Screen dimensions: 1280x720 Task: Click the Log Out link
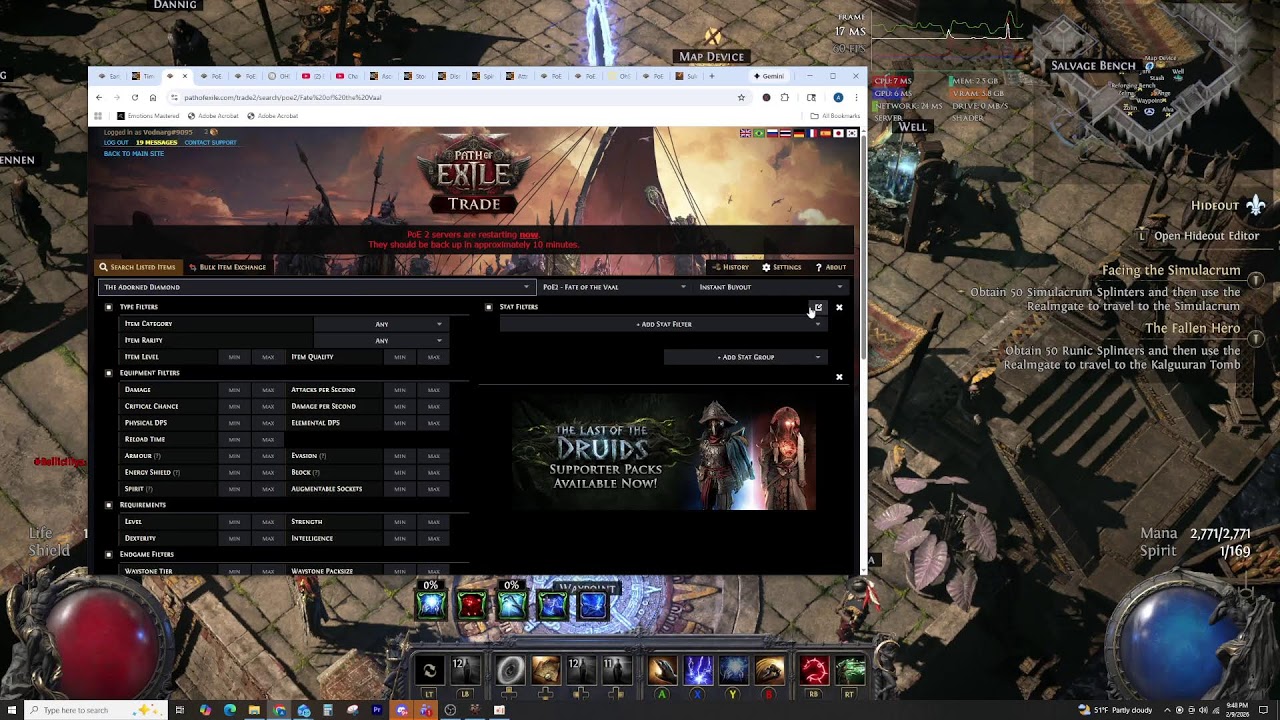click(x=116, y=143)
